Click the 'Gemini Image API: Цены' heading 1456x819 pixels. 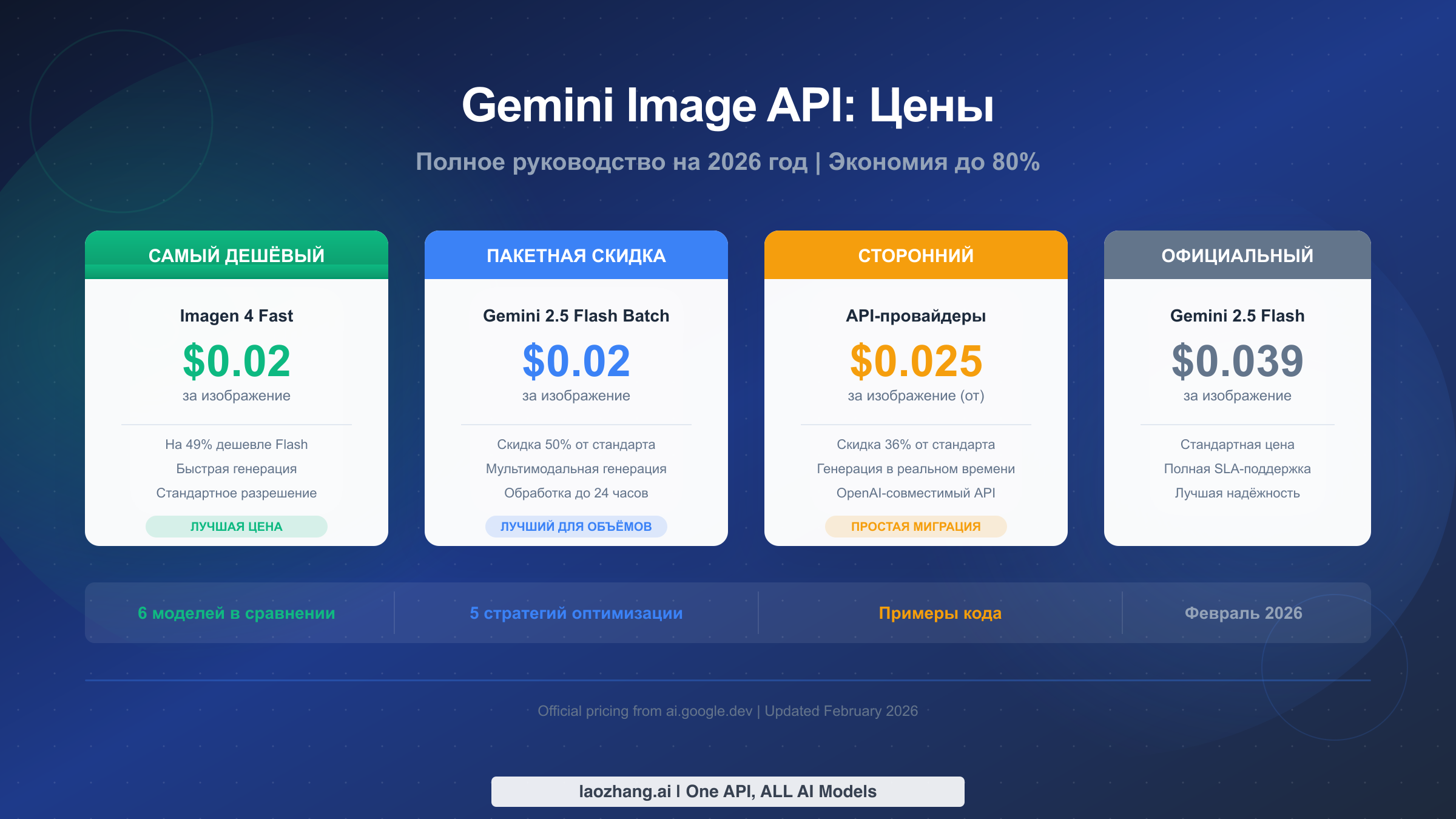click(728, 106)
